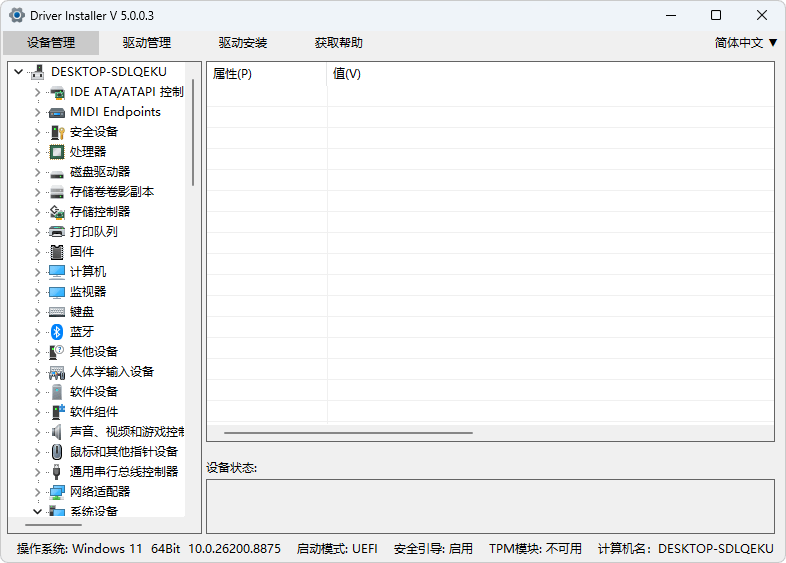This screenshot has width=786, height=563.
Task: Click the 设备状态 text box
Action: (x=490, y=506)
